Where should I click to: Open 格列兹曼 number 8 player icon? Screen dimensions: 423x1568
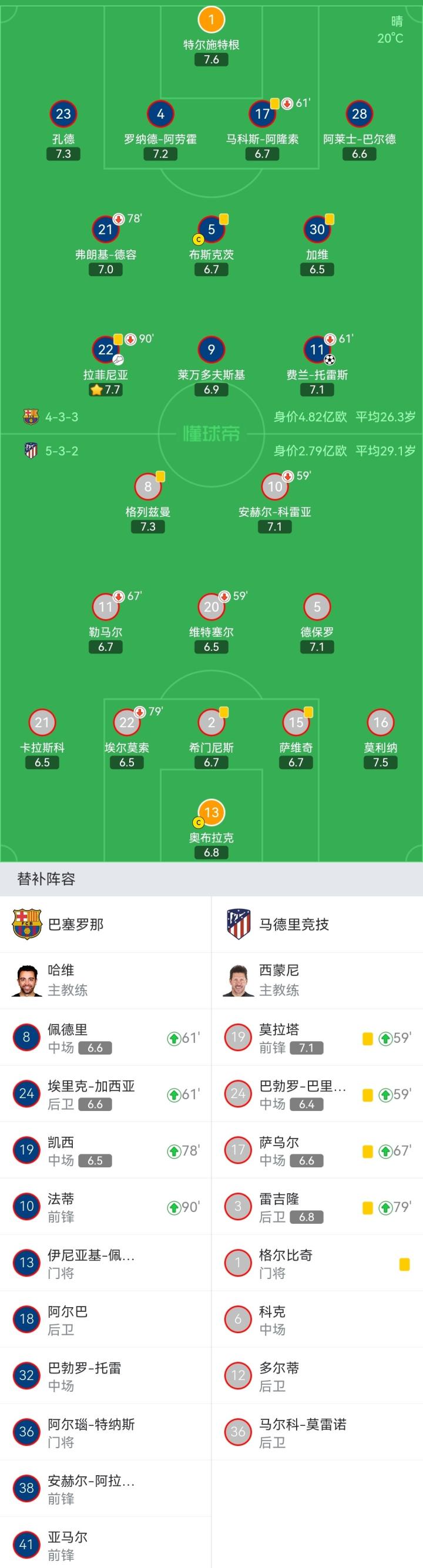[x=148, y=486]
